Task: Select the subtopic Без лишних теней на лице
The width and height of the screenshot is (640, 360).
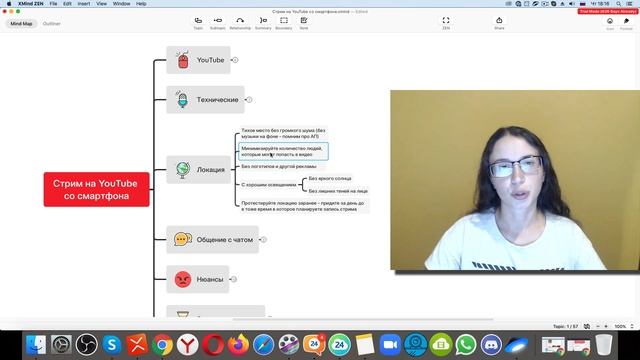Action: (x=338, y=191)
